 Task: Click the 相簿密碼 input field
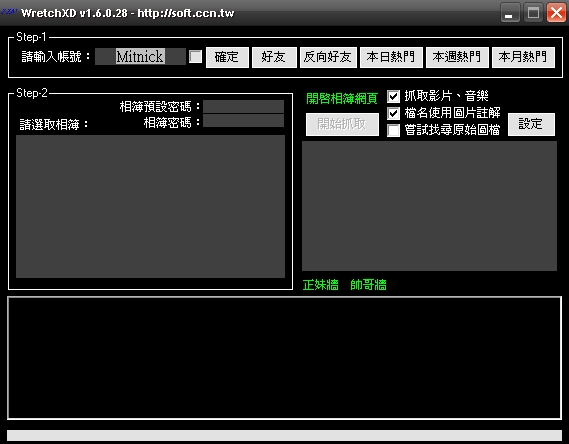pyautogui.click(x=243, y=121)
